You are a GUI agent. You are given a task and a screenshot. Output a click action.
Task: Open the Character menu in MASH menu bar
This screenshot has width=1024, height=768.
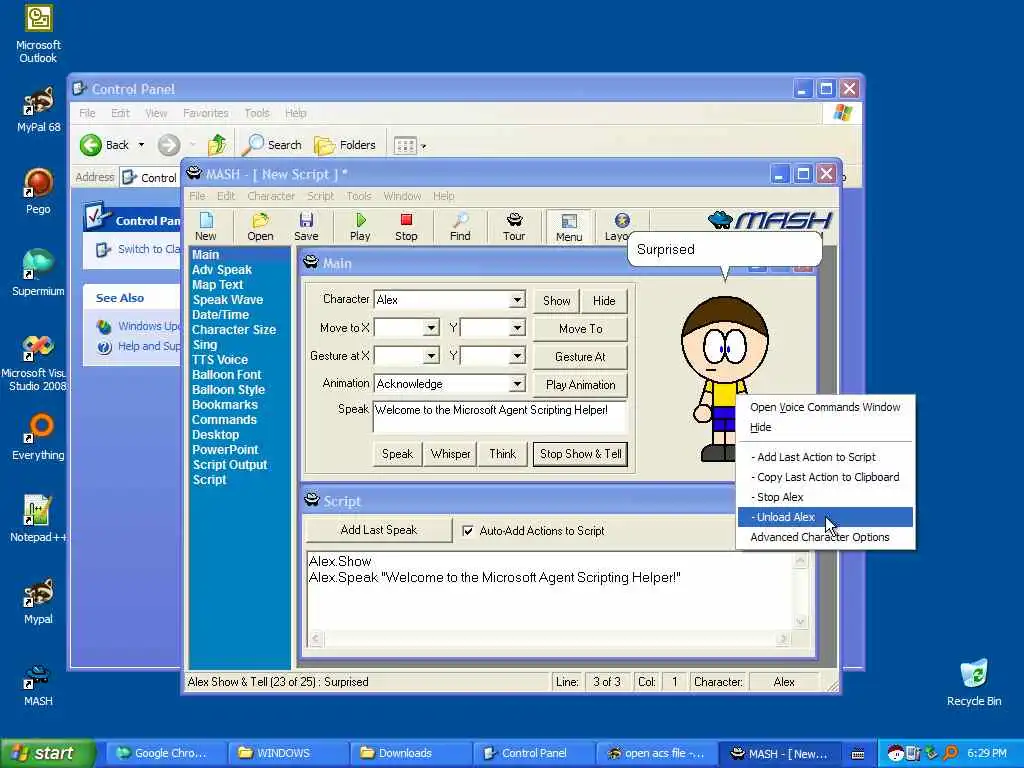tap(270, 196)
